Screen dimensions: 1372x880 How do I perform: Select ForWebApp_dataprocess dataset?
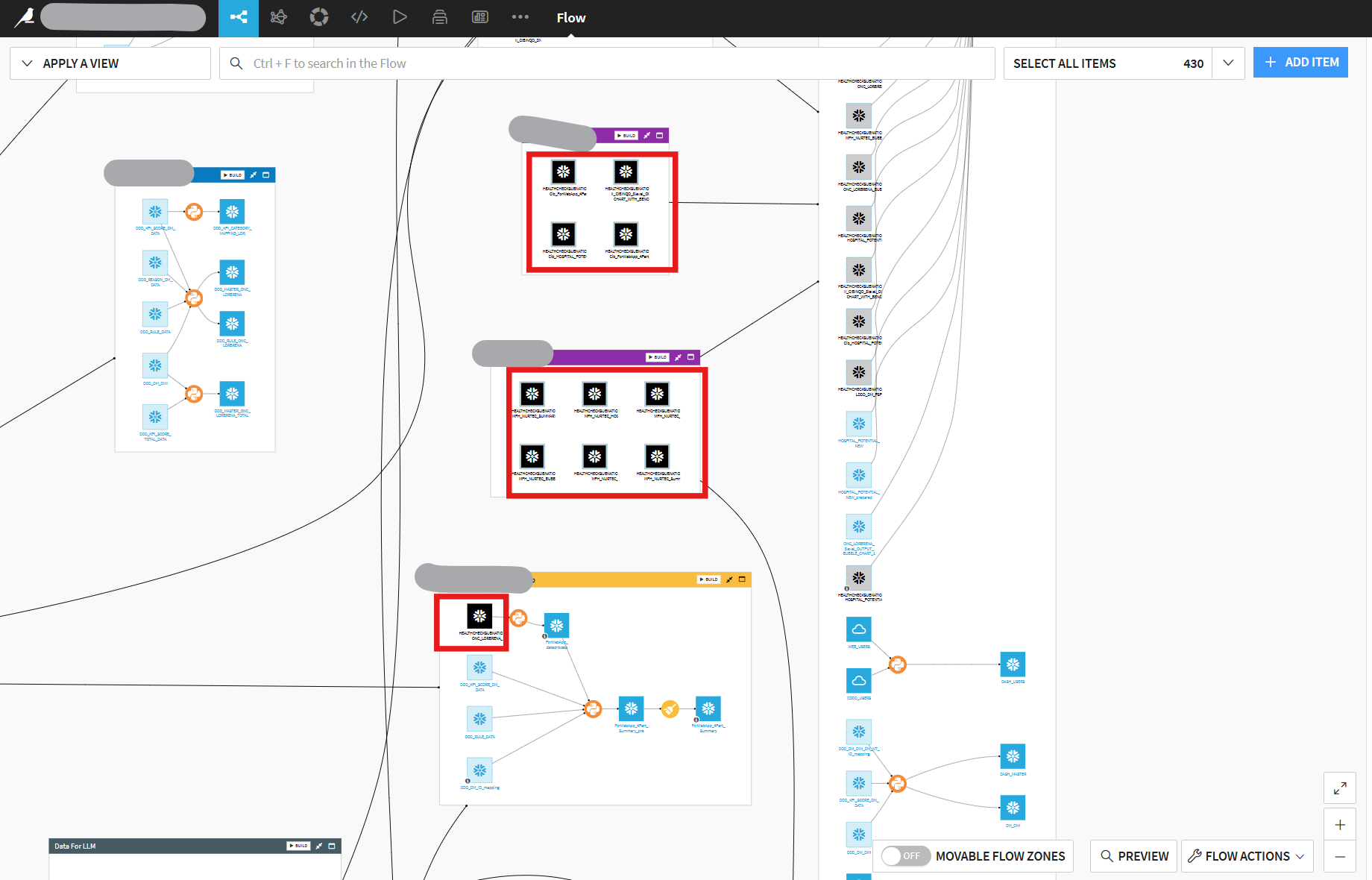point(557,626)
